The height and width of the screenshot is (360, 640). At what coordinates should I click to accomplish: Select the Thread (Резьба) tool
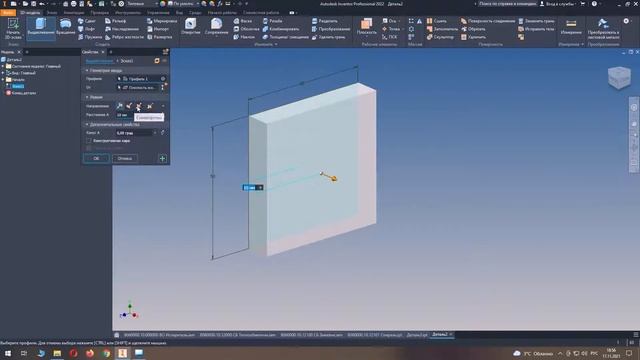tap(273, 21)
